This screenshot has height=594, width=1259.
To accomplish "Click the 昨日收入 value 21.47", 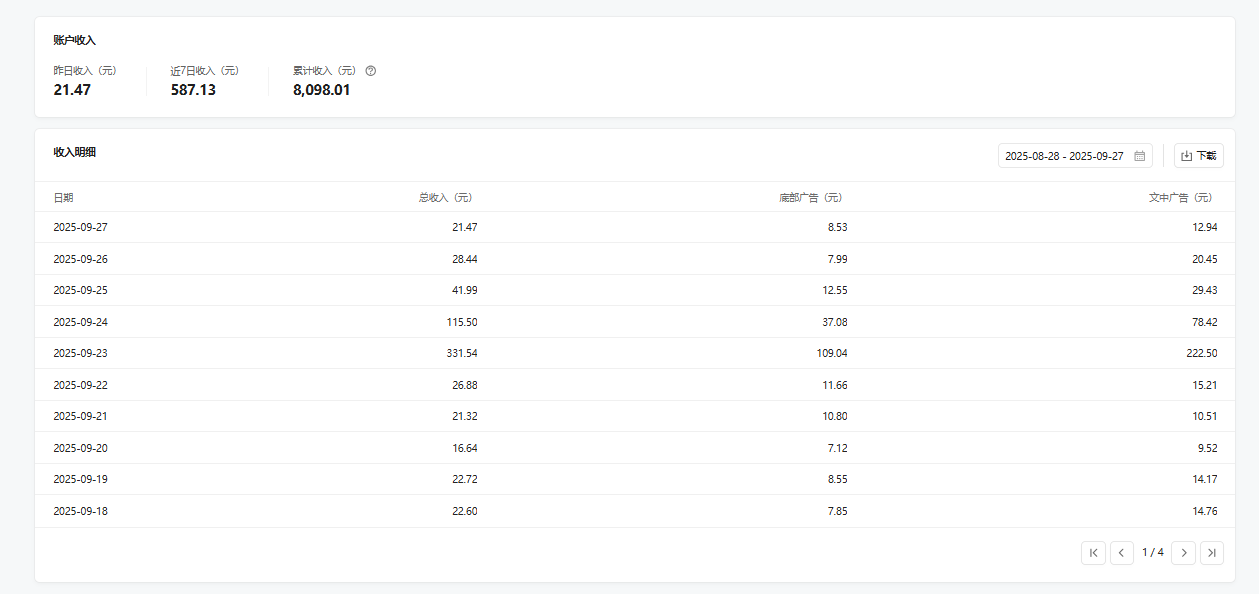I will 72,90.
